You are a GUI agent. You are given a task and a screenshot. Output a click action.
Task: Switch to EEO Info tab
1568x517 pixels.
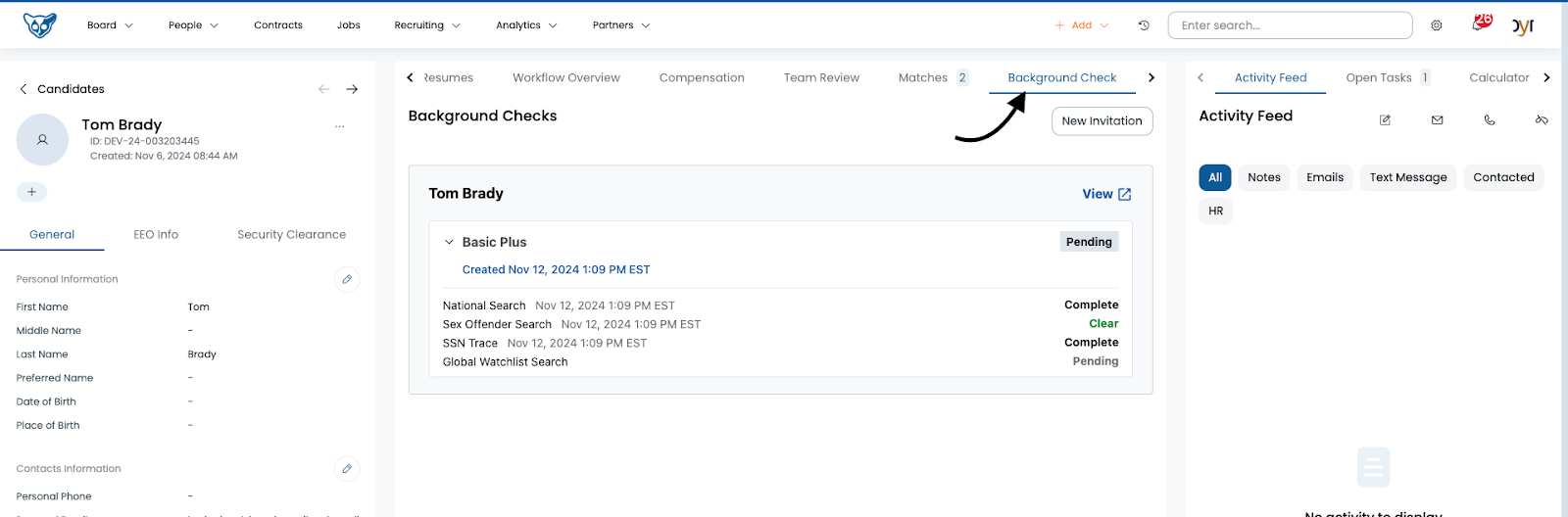tap(156, 234)
